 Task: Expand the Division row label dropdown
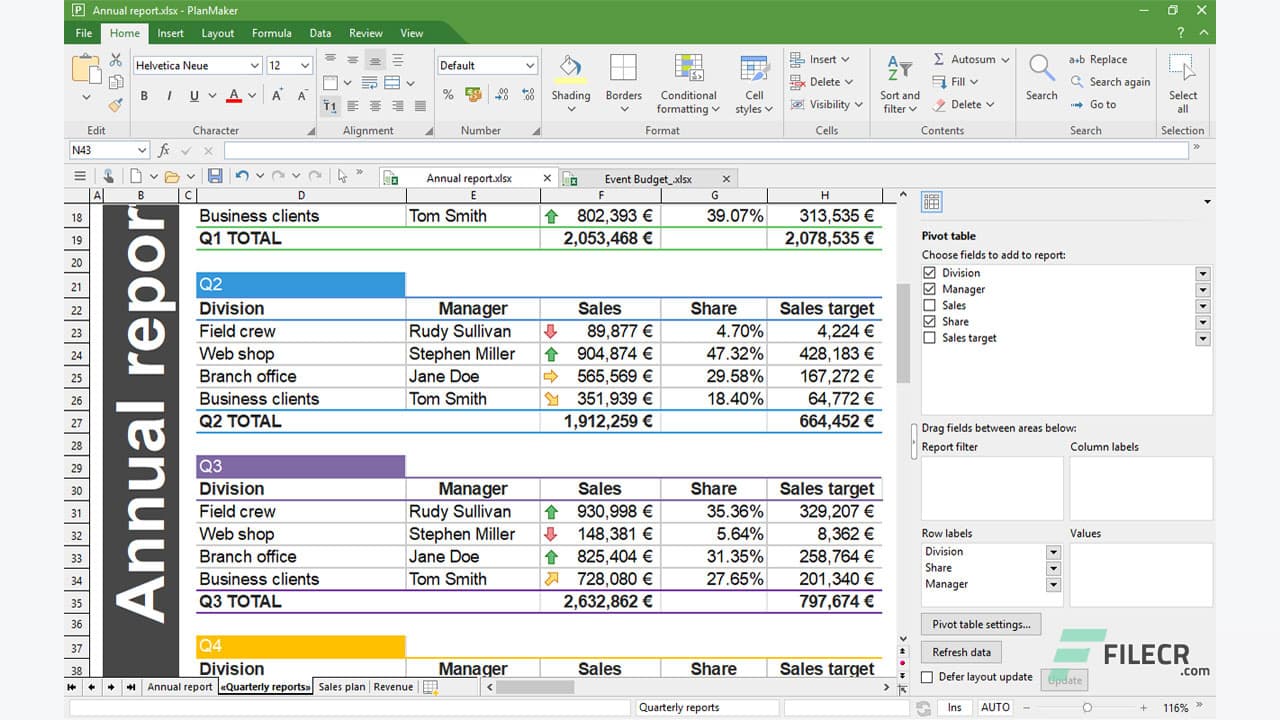click(x=1053, y=551)
